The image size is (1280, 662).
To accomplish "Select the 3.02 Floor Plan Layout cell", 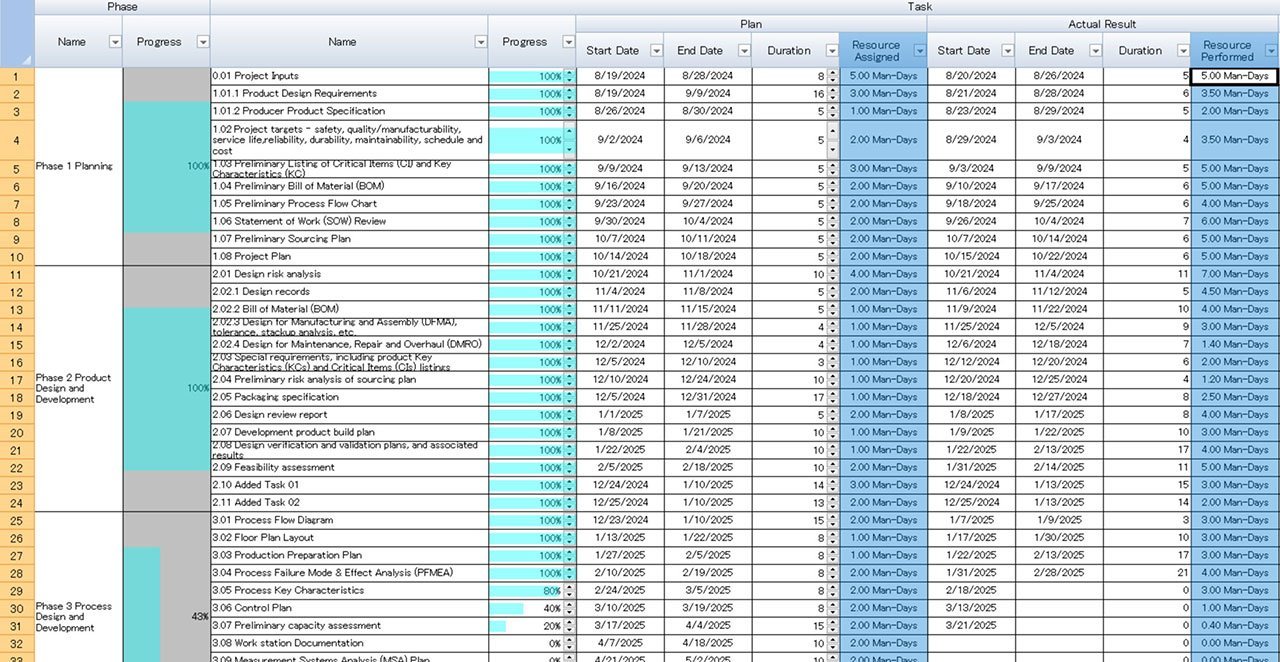I will tap(349, 538).
